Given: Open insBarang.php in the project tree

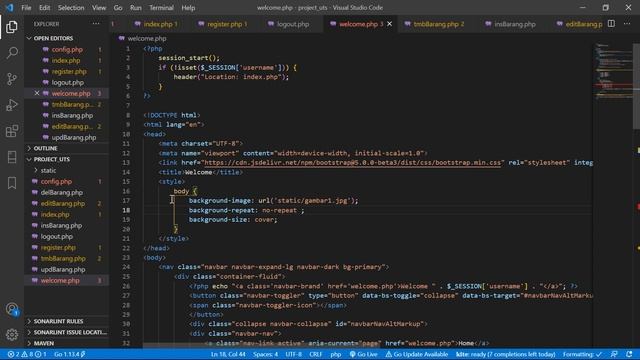Looking at the screenshot, I should click(x=61, y=225).
